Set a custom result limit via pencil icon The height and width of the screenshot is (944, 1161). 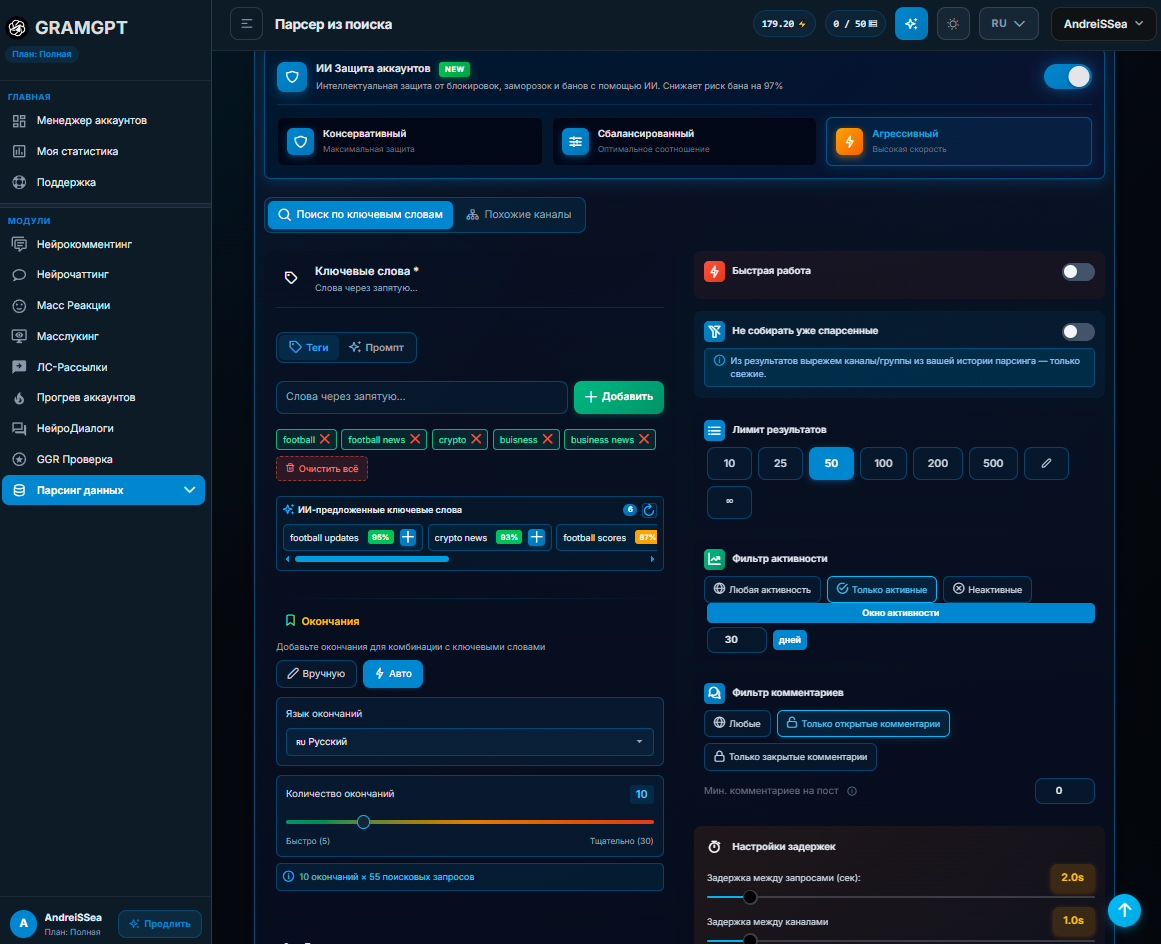1045,463
